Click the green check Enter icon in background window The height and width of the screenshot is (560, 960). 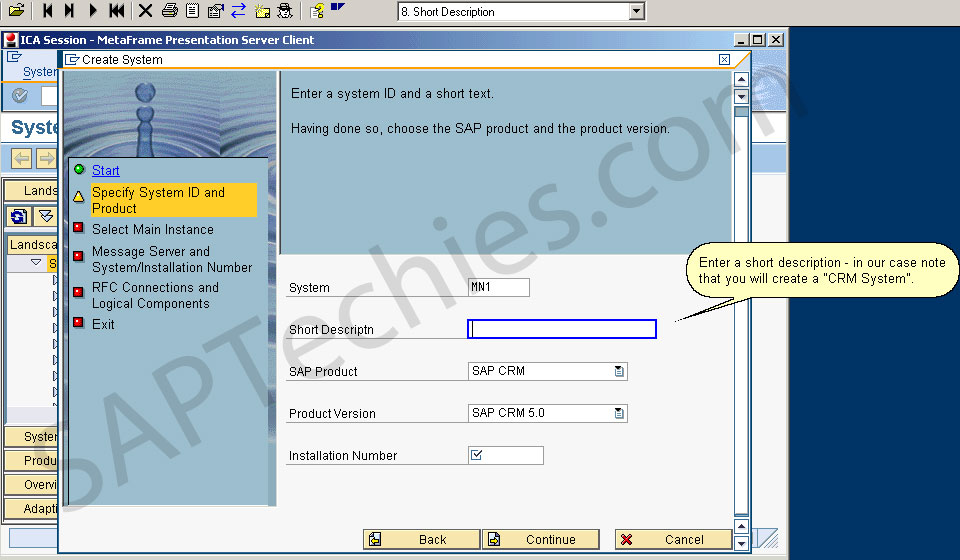[20, 95]
